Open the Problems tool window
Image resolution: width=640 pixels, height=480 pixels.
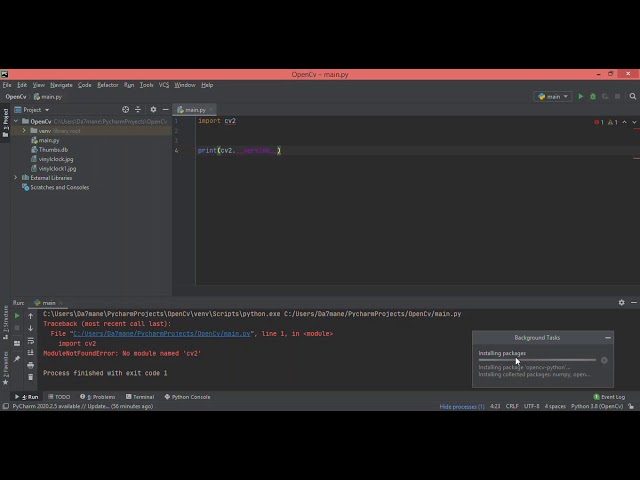point(98,397)
